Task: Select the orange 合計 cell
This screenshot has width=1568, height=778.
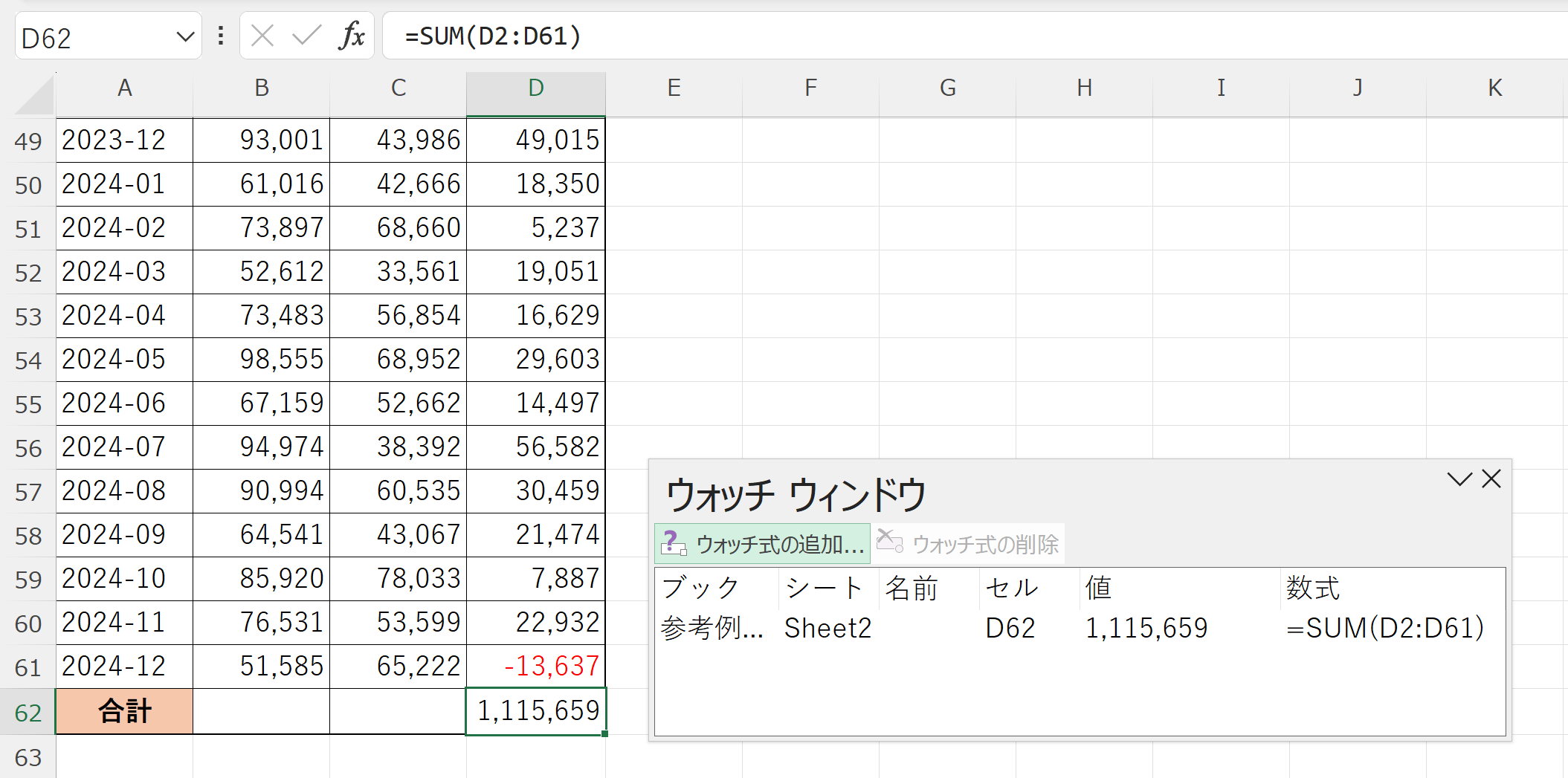Action: (x=124, y=710)
